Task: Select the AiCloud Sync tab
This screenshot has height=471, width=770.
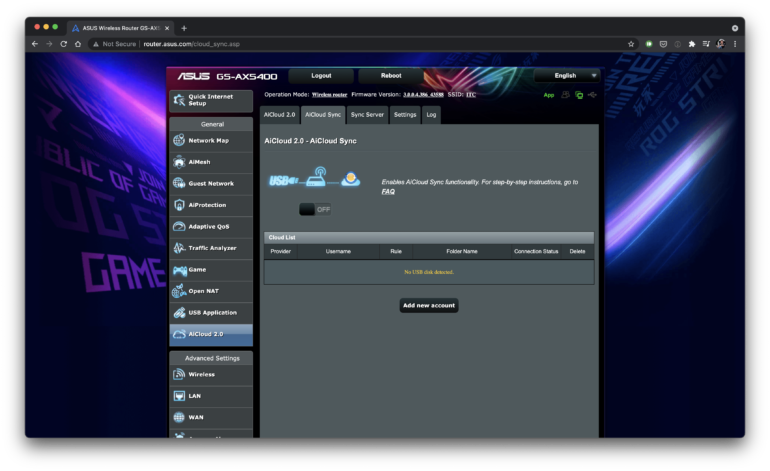Action: tap(323, 115)
